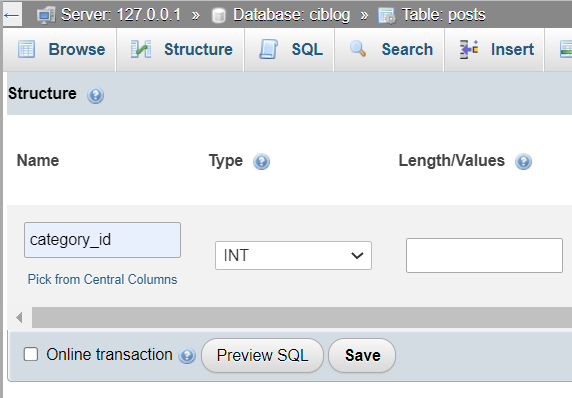
Task: Click the empty Length/Values input field
Action: (x=484, y=255)
